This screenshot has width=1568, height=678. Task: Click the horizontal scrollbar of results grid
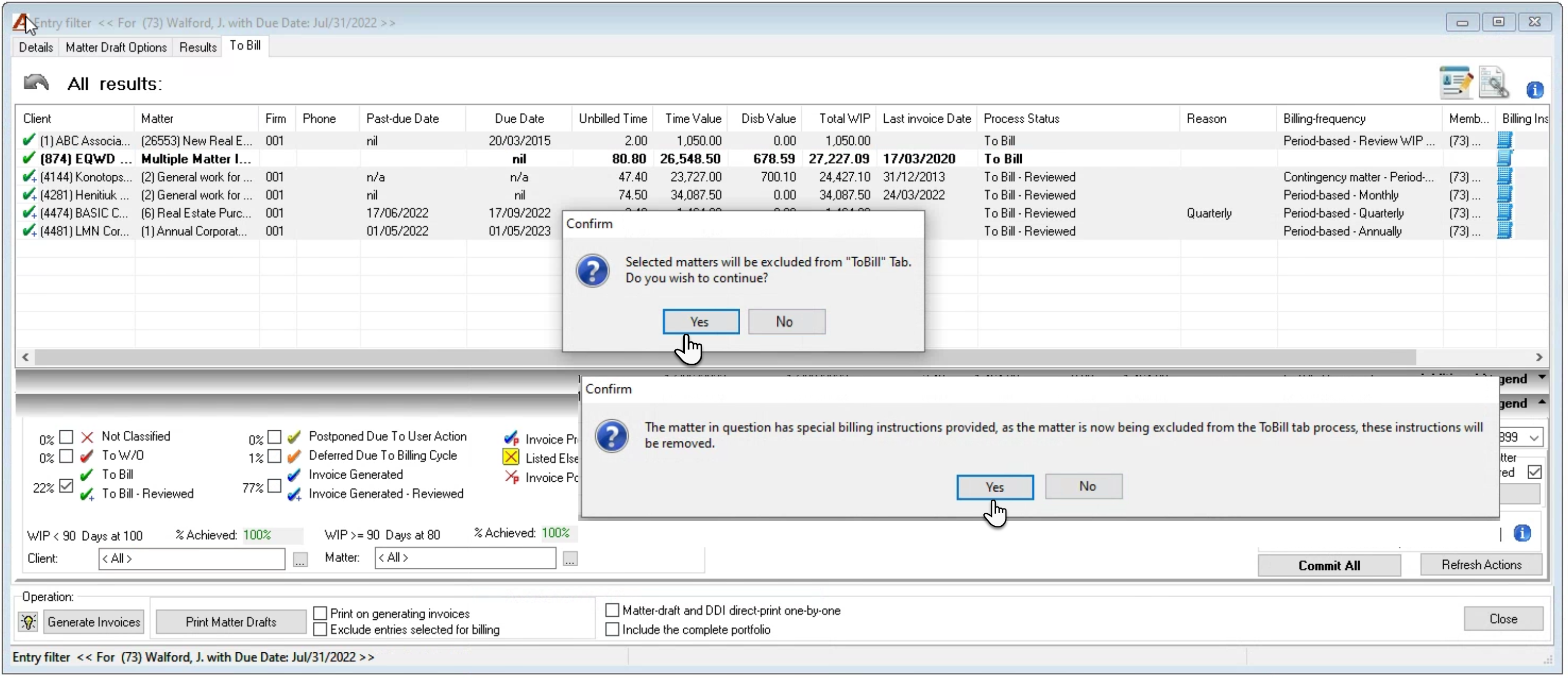click(x=724, y=357)
